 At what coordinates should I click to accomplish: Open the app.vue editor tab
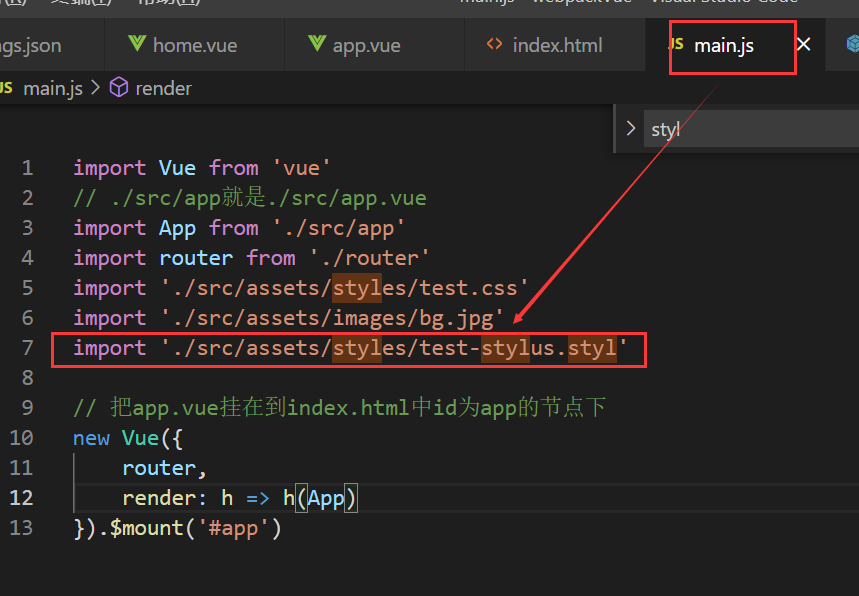click(374, 45)
